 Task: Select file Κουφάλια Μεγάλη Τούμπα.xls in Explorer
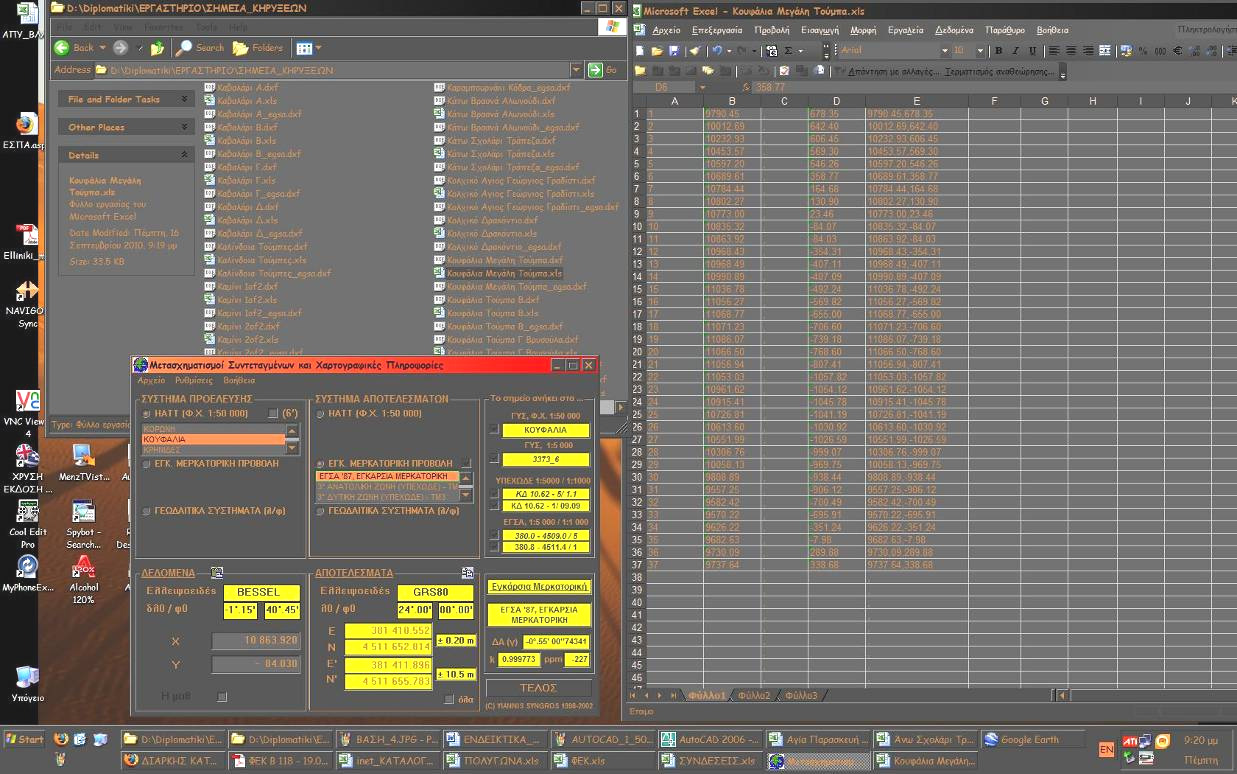(498, 273)
